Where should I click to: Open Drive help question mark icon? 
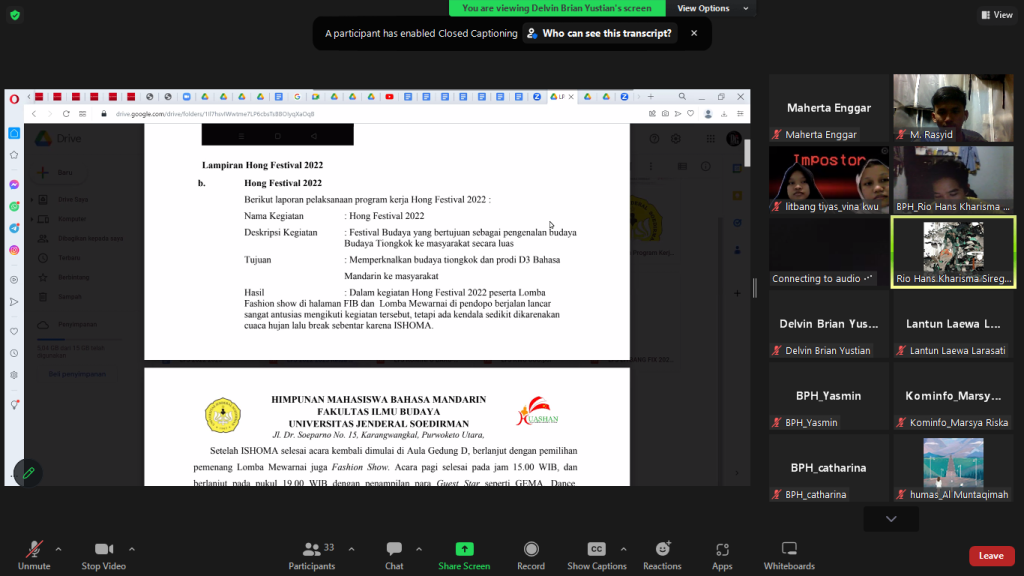654,138
